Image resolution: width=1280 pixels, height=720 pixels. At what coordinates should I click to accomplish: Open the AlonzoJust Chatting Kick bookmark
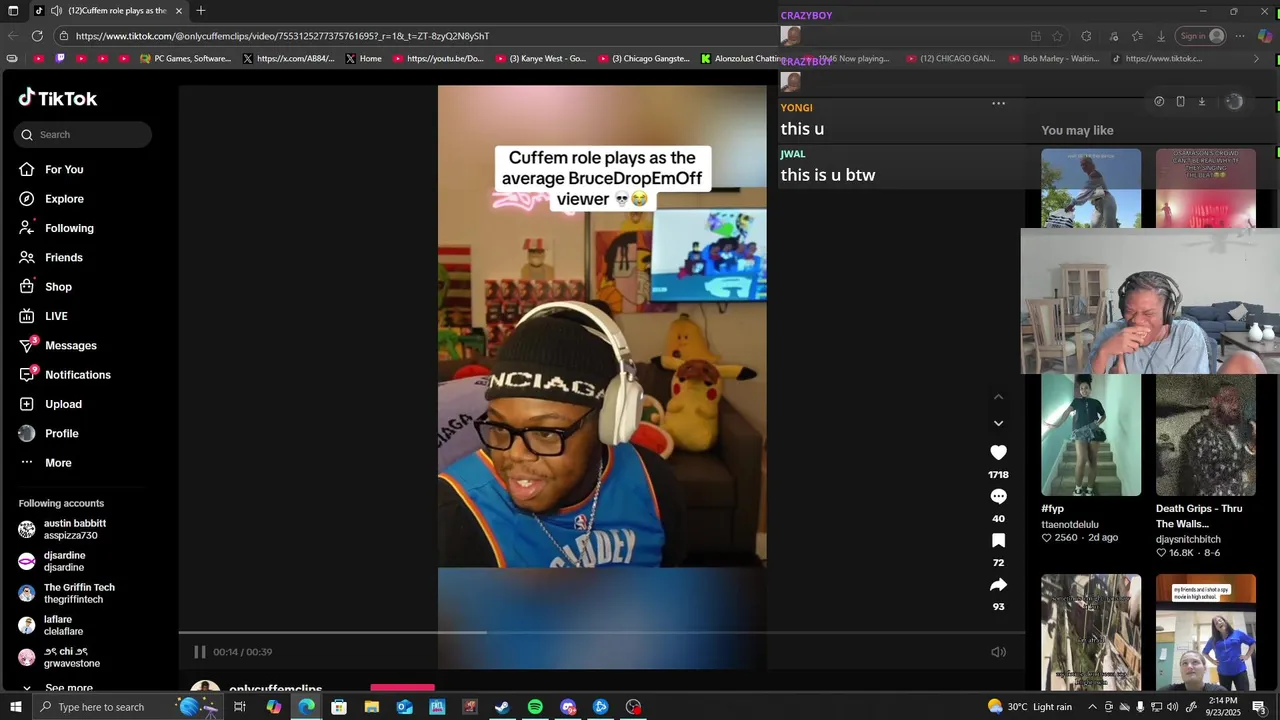(x=741, y=59)
